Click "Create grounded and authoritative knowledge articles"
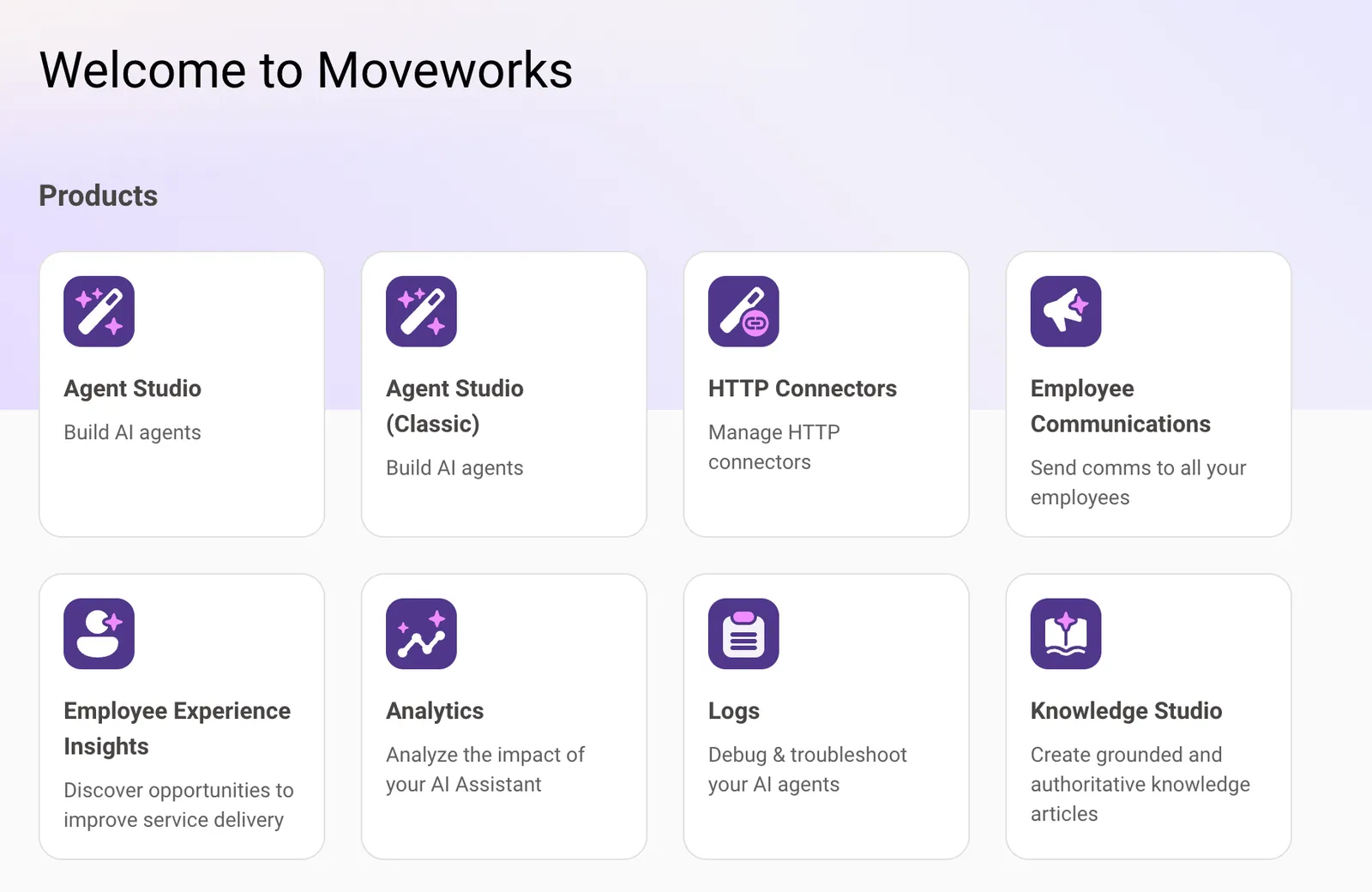1372x892 pixels. (x=1140, y=784)
